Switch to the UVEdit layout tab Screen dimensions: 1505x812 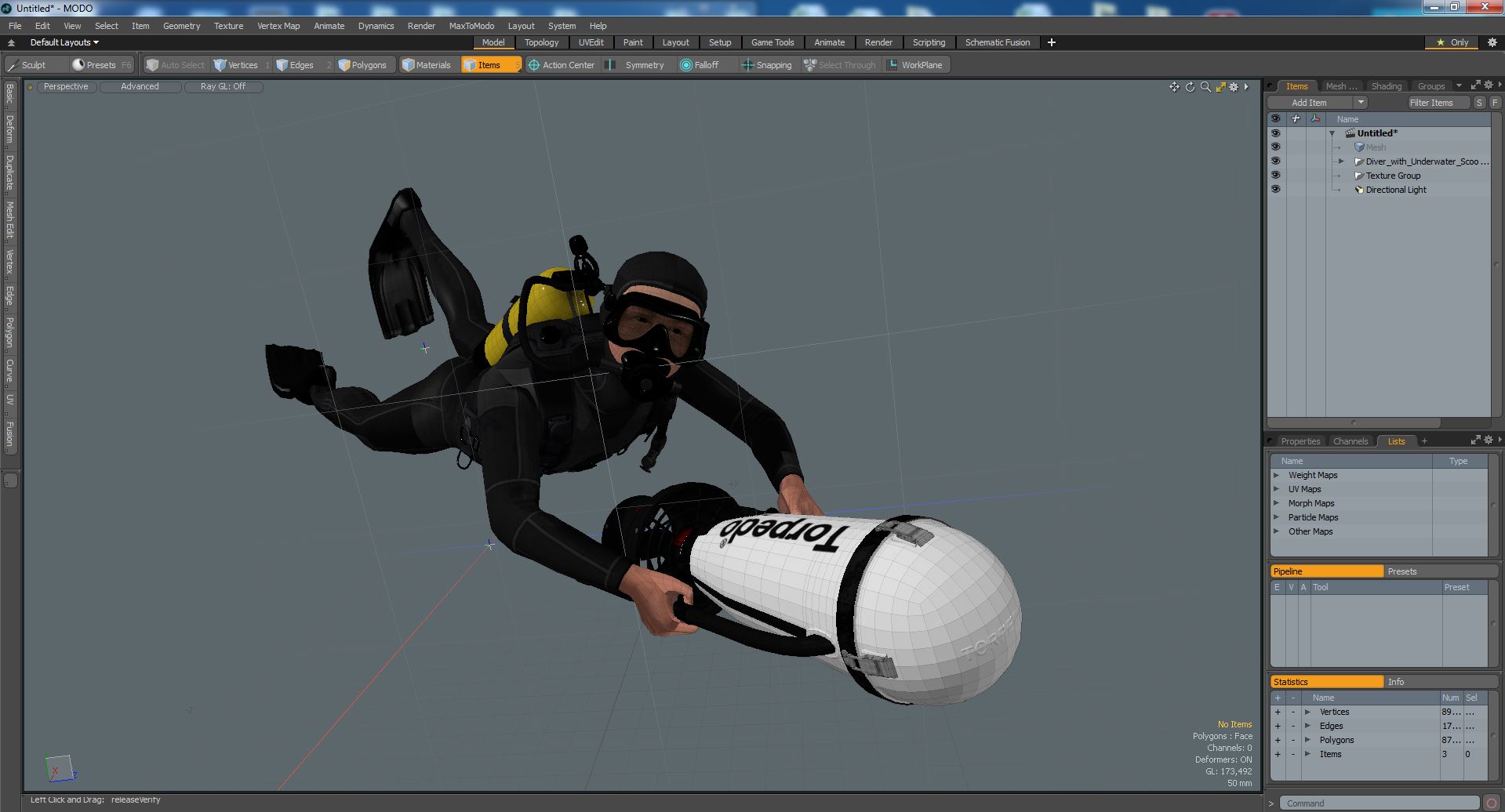[x=591, y=42]
